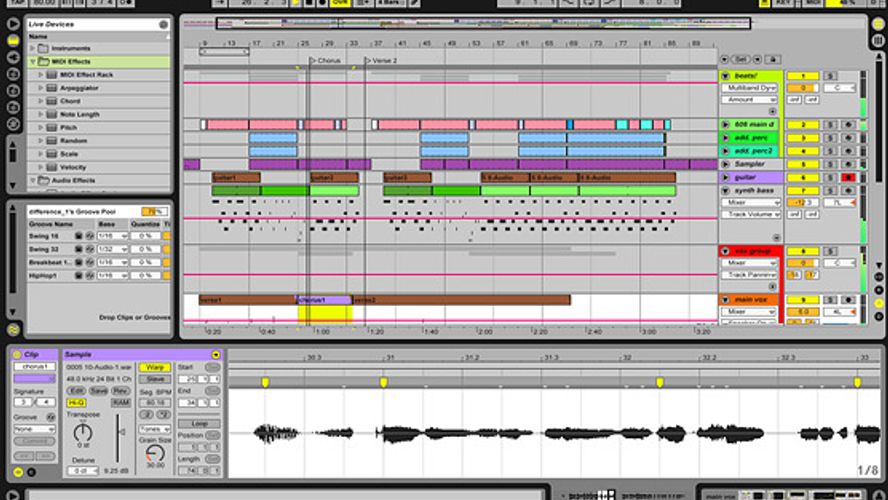Screen dimensions: 888x500
Task: Expand the Arpeggiator device
Action: click(41, 88)
